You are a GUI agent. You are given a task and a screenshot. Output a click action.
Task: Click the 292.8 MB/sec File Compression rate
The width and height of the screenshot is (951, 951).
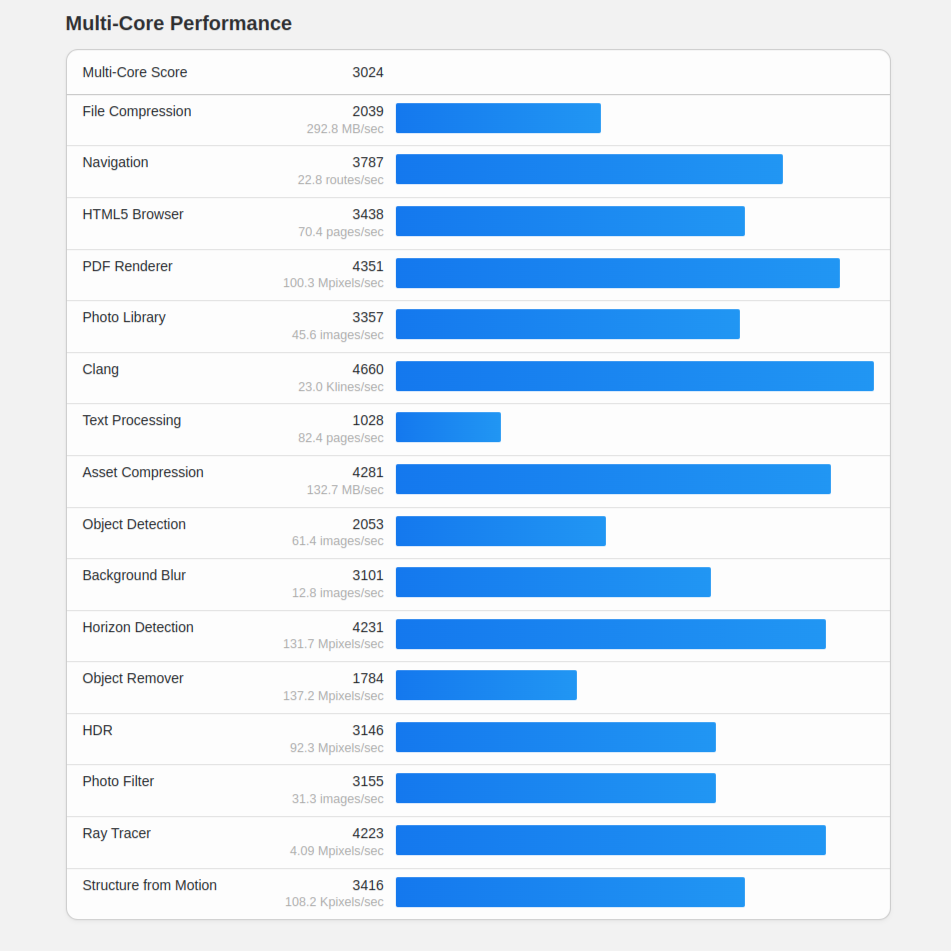(x=344, y=129)
